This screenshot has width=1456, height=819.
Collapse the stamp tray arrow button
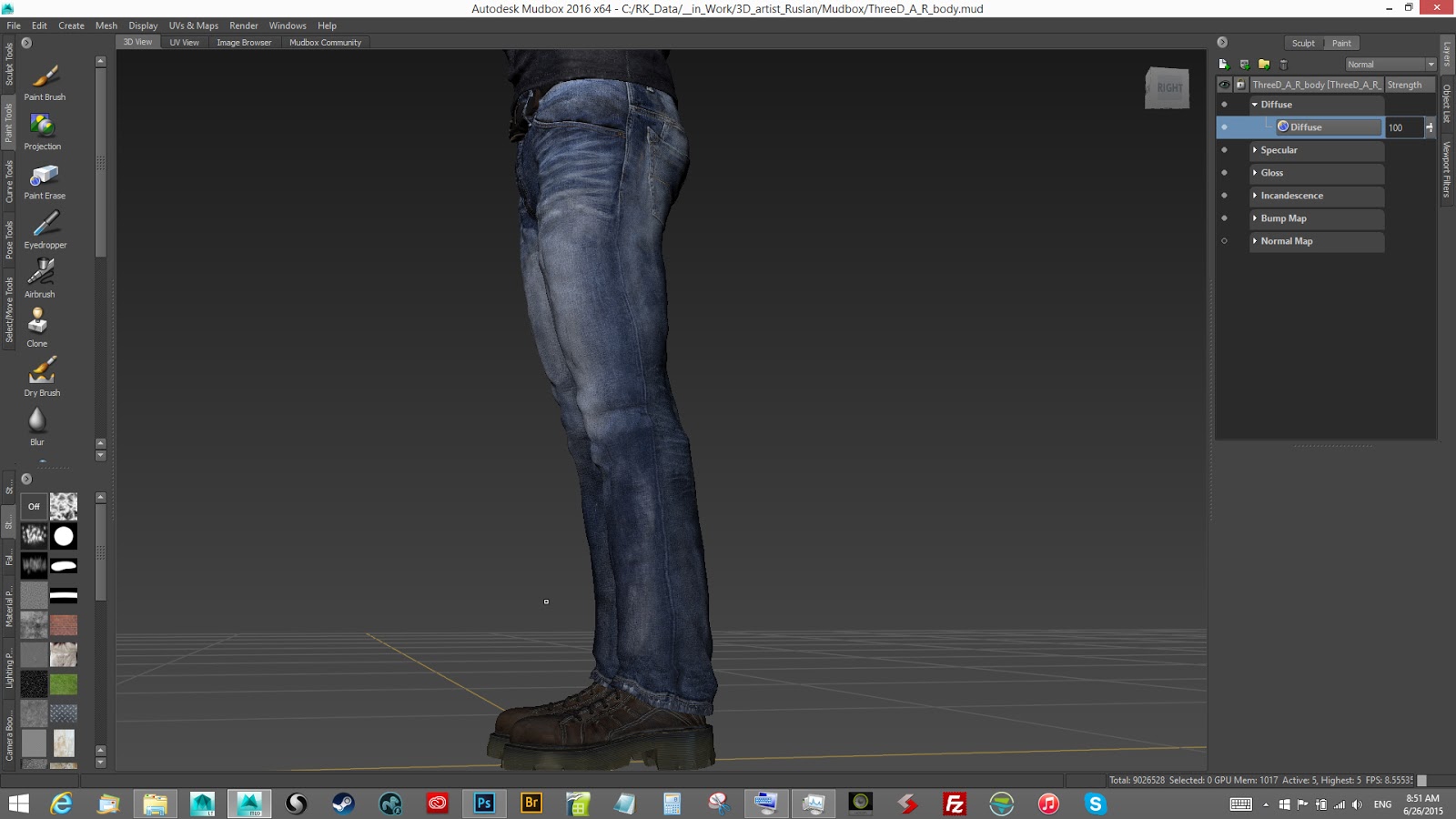(26, 479)
